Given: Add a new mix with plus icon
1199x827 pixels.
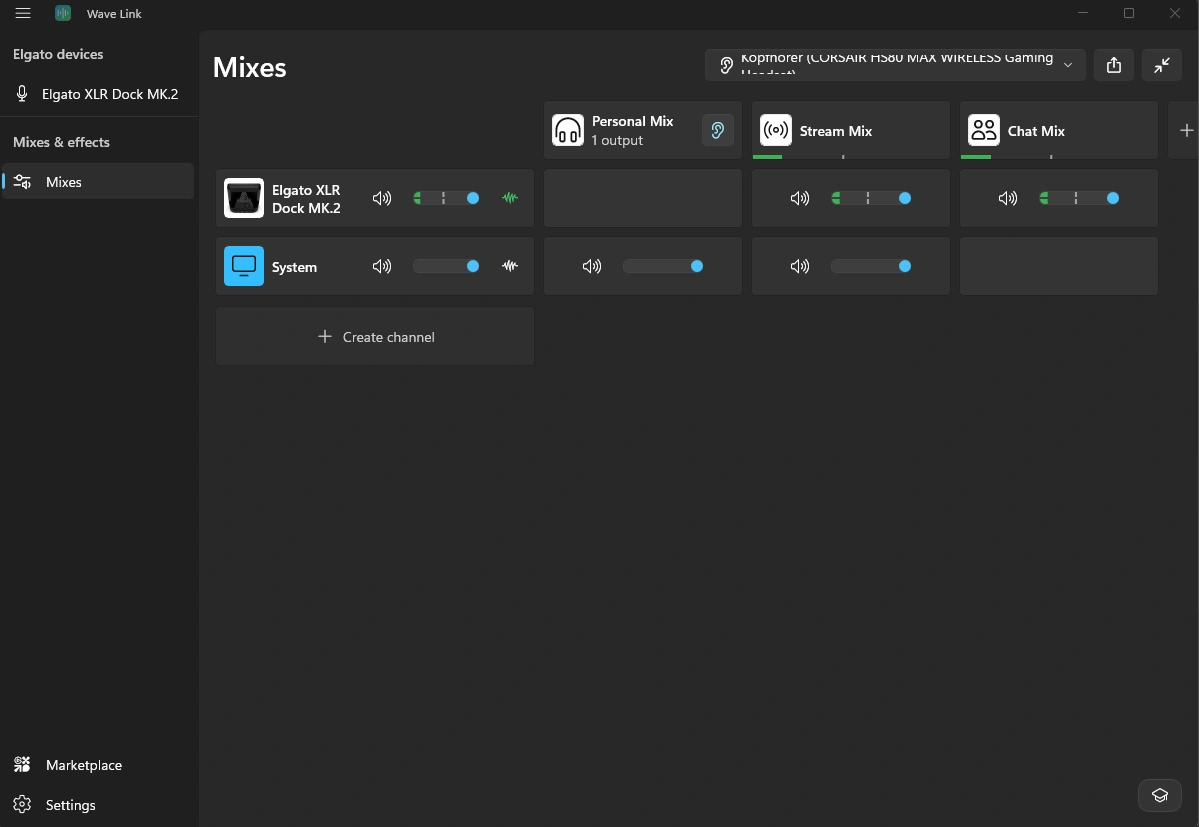Looking at the screenshot, I should [x=1186, y=131].
